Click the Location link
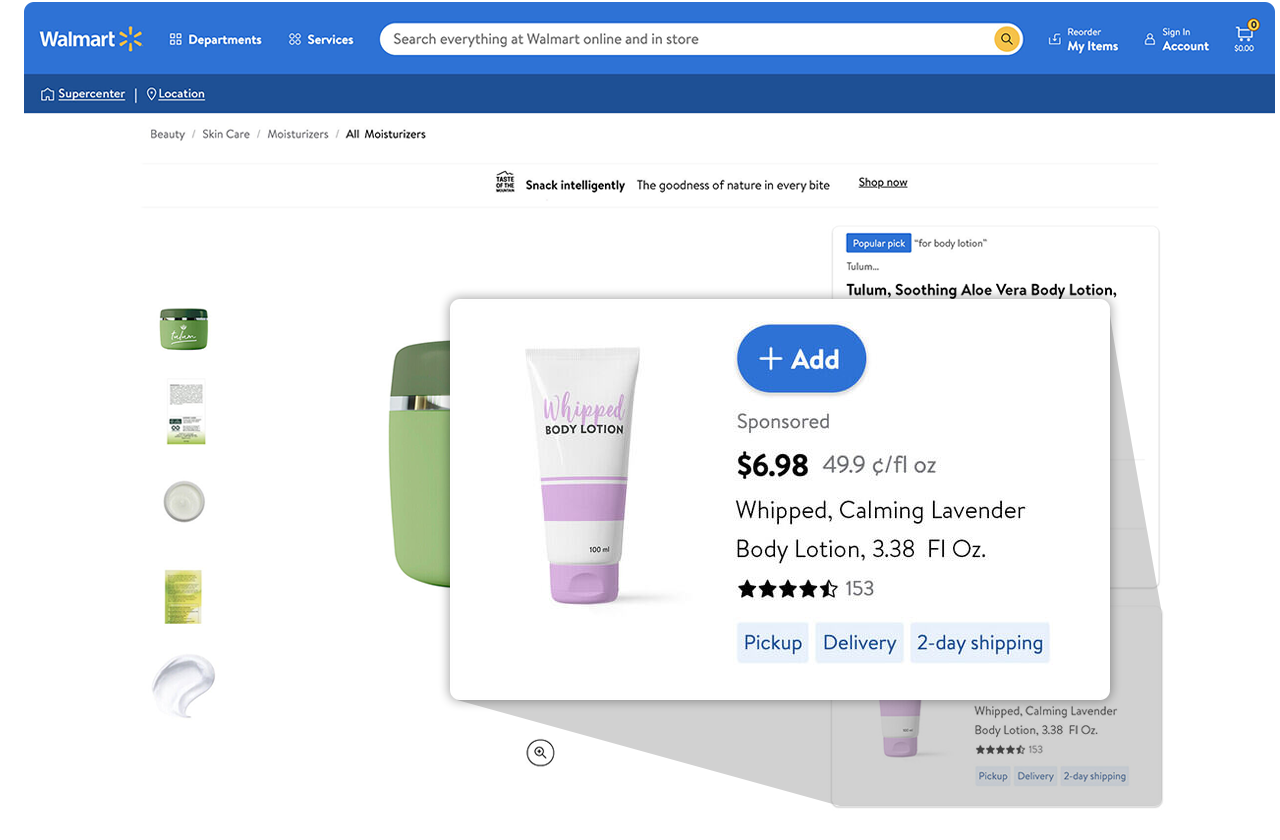 tap(175, 94)
